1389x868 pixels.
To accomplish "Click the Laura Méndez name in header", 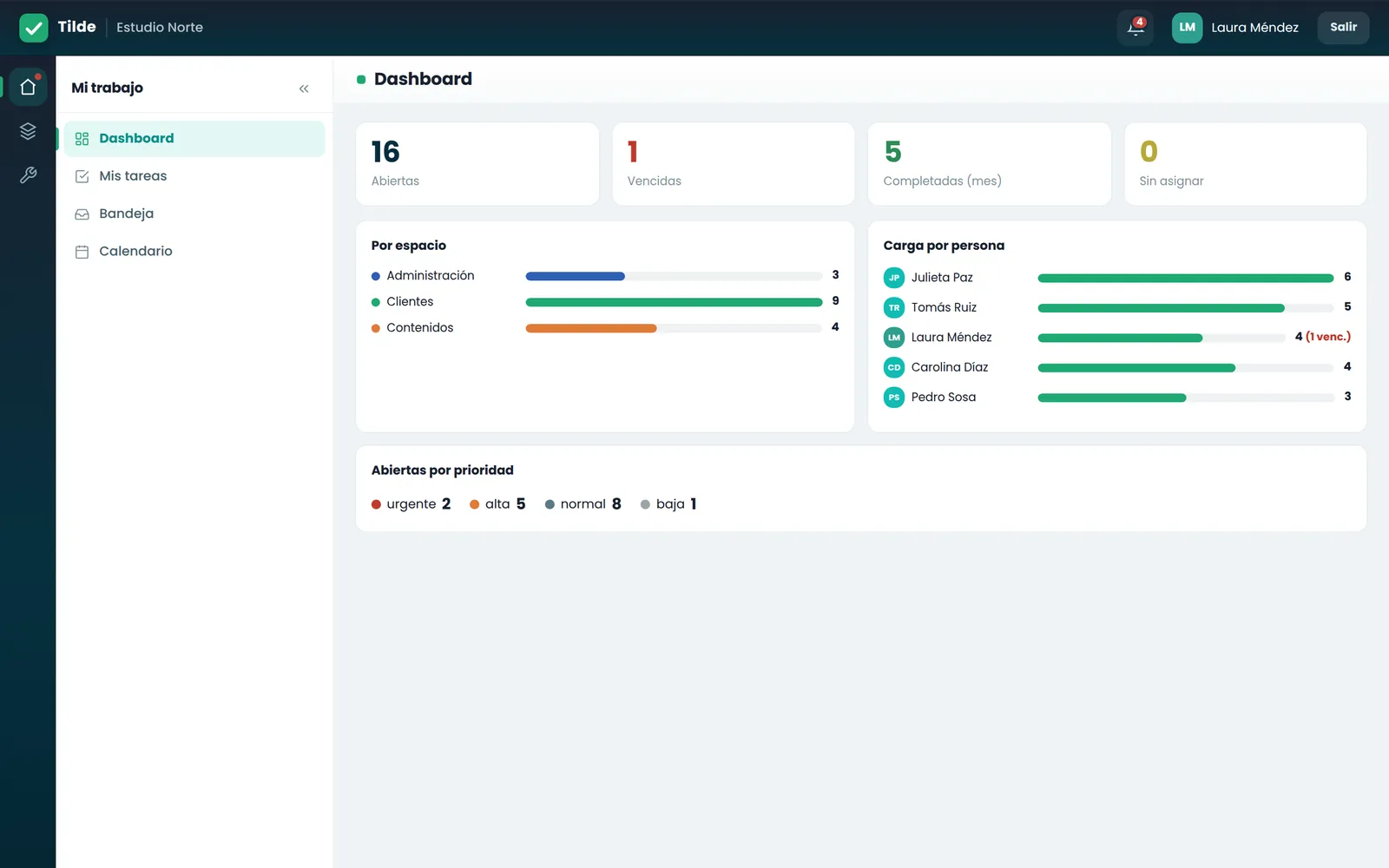I will tap(1254, 28).
